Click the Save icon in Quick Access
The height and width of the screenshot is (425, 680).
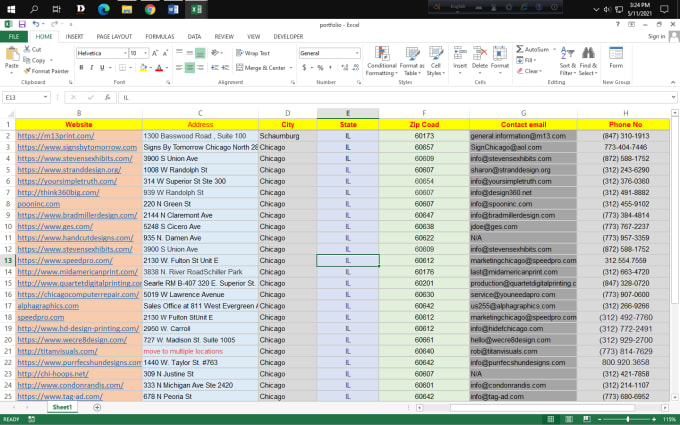22,24
